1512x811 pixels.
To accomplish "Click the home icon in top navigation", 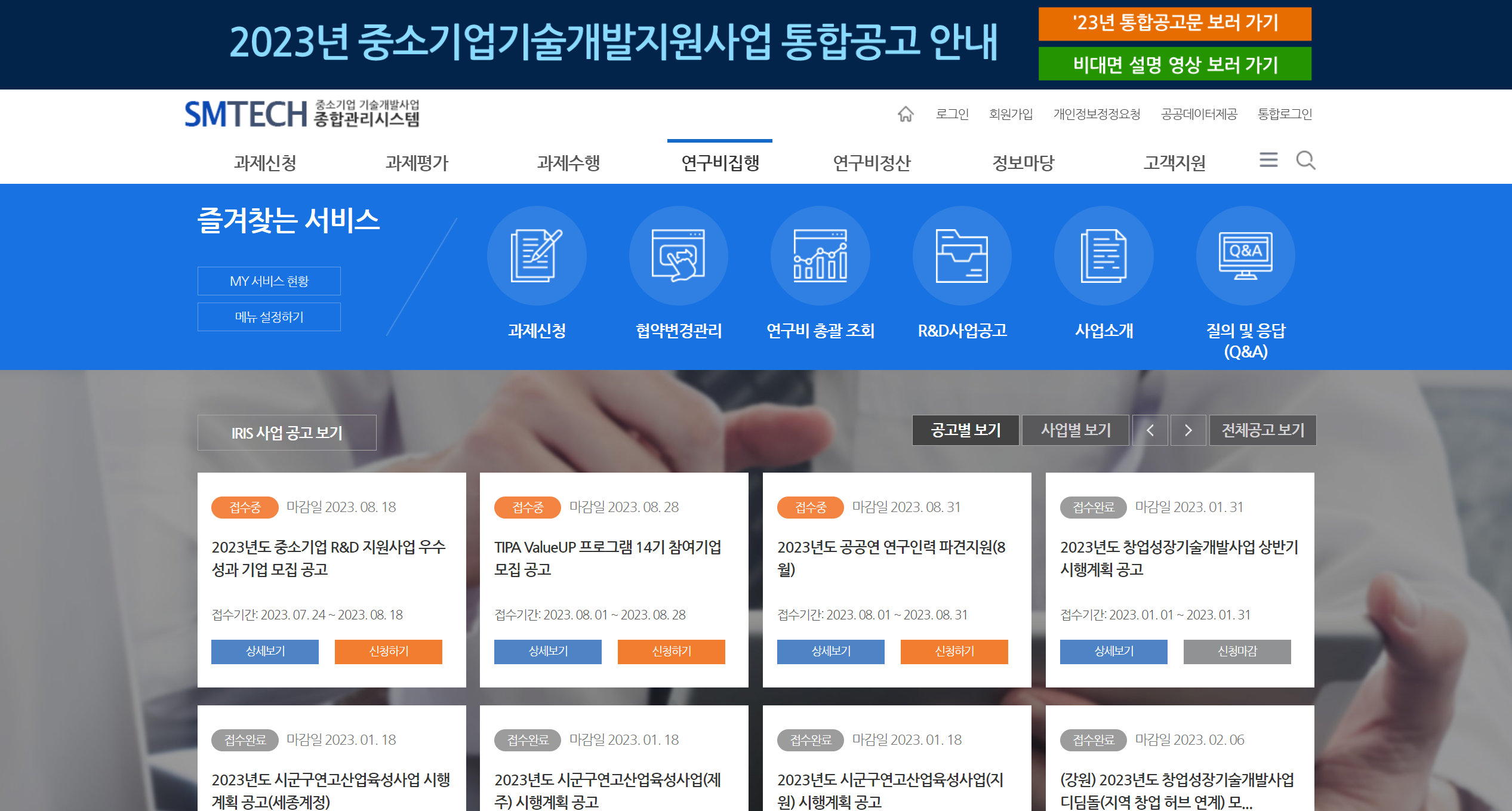I will (905, 114).
